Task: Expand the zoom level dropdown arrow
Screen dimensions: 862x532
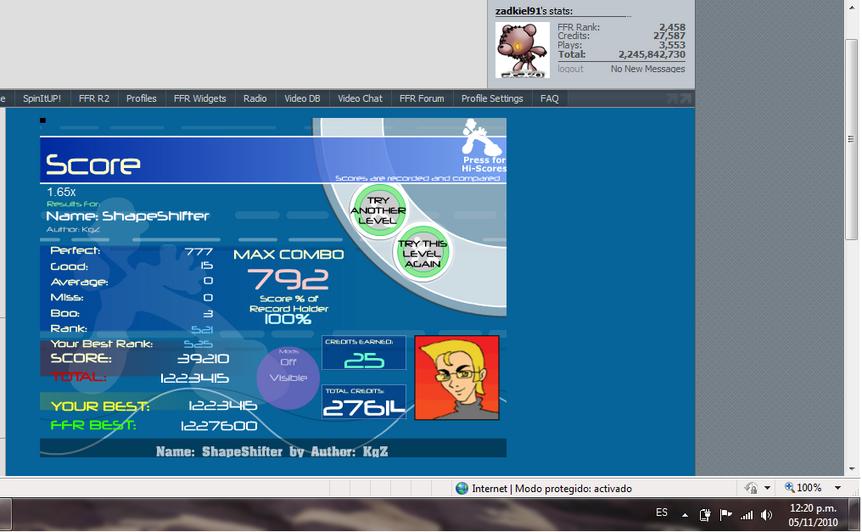Action: pyautogui.click(x=837, y=488)
